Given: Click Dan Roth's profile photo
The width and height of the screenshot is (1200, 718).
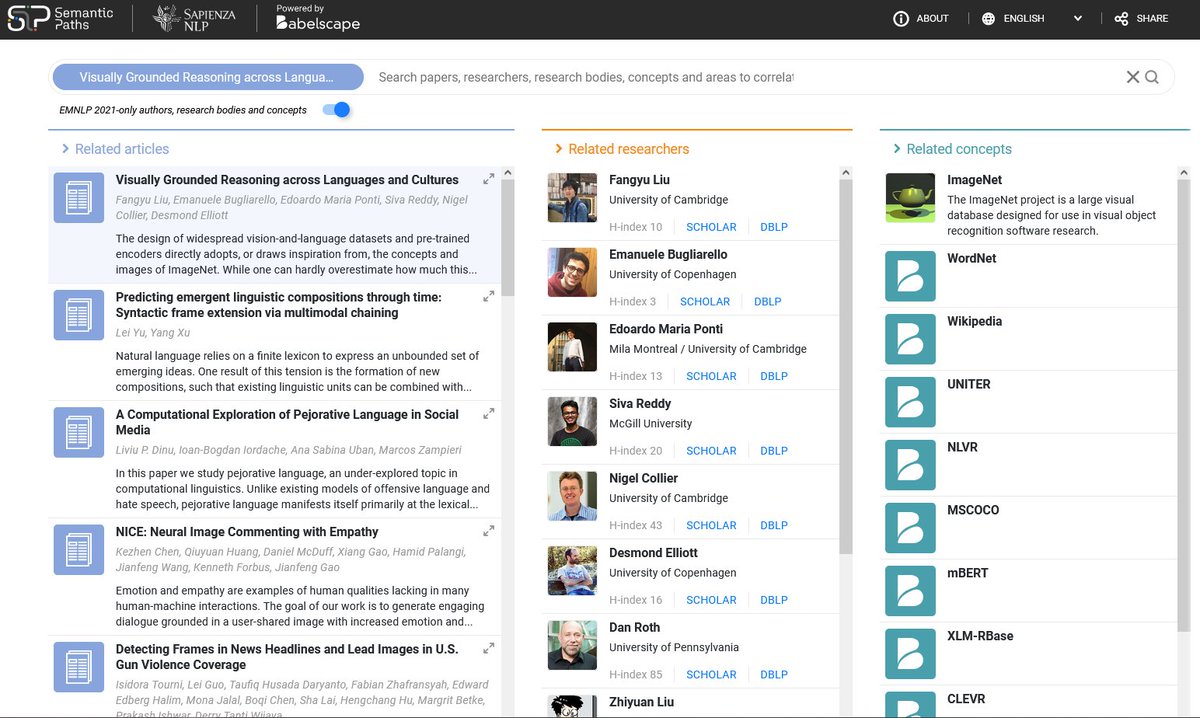Looking at the screenshot, I should (x=572, y=645).
